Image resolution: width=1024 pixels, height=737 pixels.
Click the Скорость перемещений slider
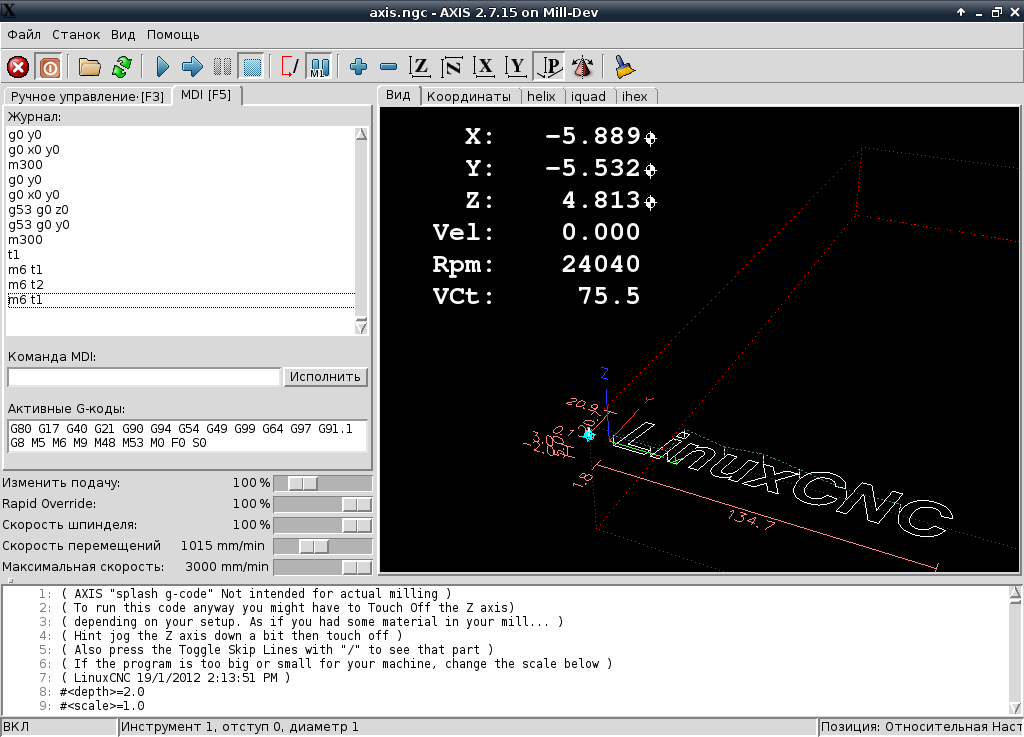pyautogui.click(x=314, y=546)
